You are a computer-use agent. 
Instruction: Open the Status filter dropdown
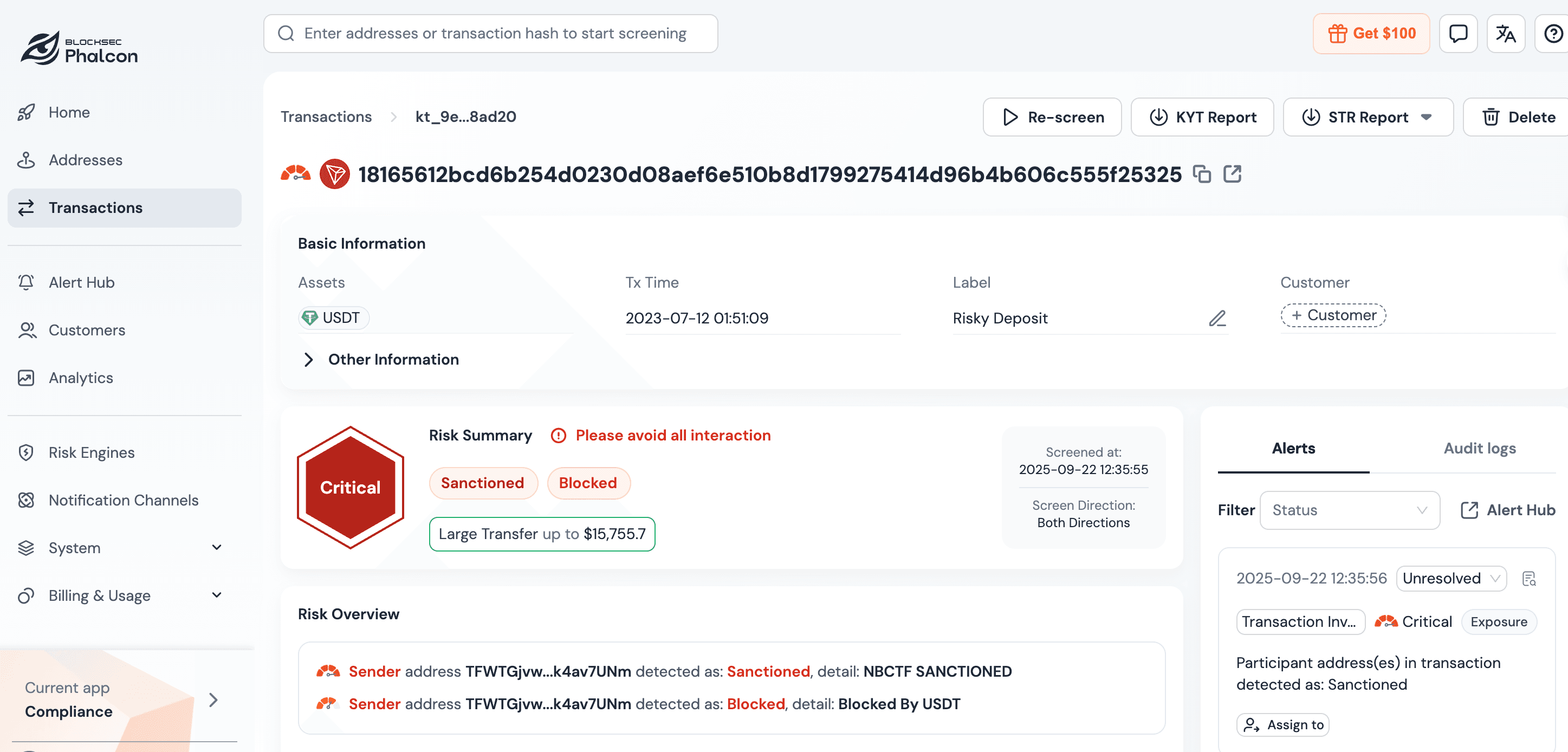(x=1350, y=510)
